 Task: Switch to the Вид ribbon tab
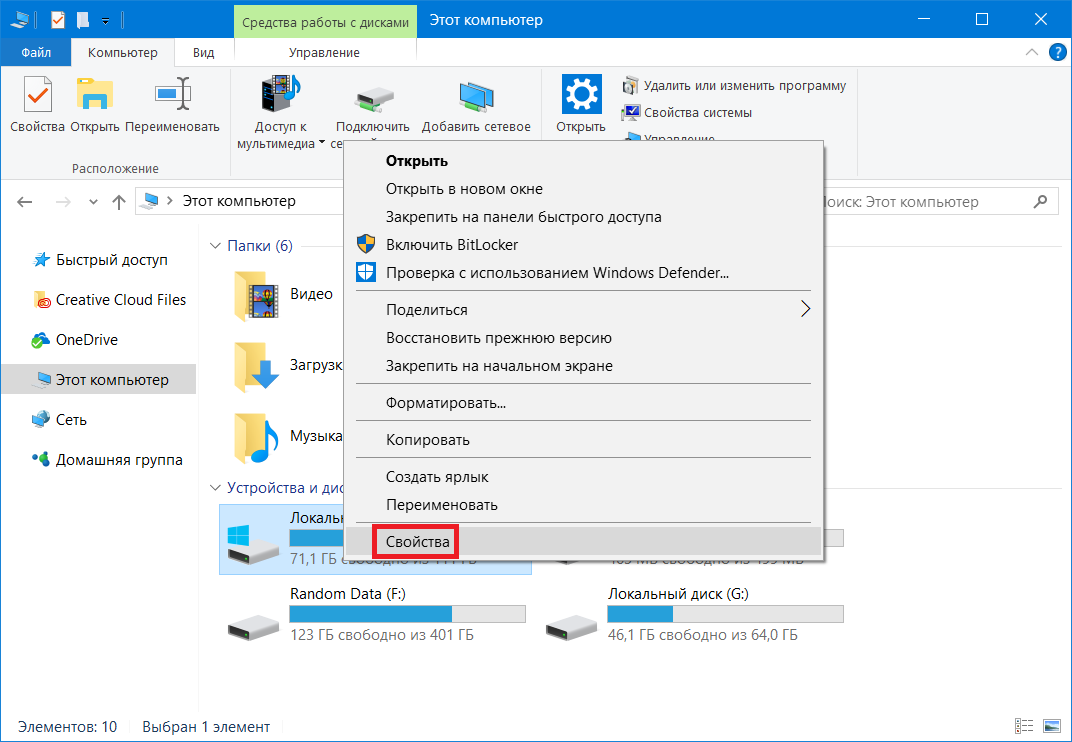204,53
